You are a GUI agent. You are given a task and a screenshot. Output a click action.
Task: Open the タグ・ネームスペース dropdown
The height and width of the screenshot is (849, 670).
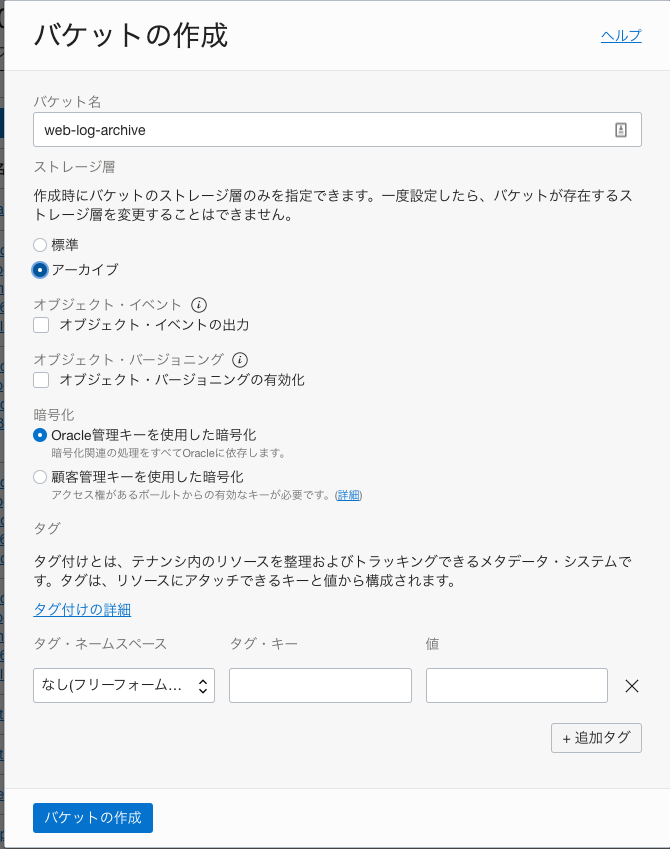124,686
